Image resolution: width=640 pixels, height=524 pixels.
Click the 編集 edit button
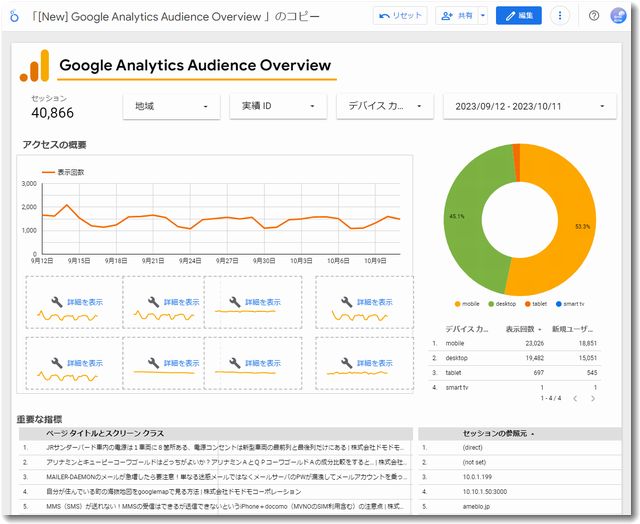point(519,16)
